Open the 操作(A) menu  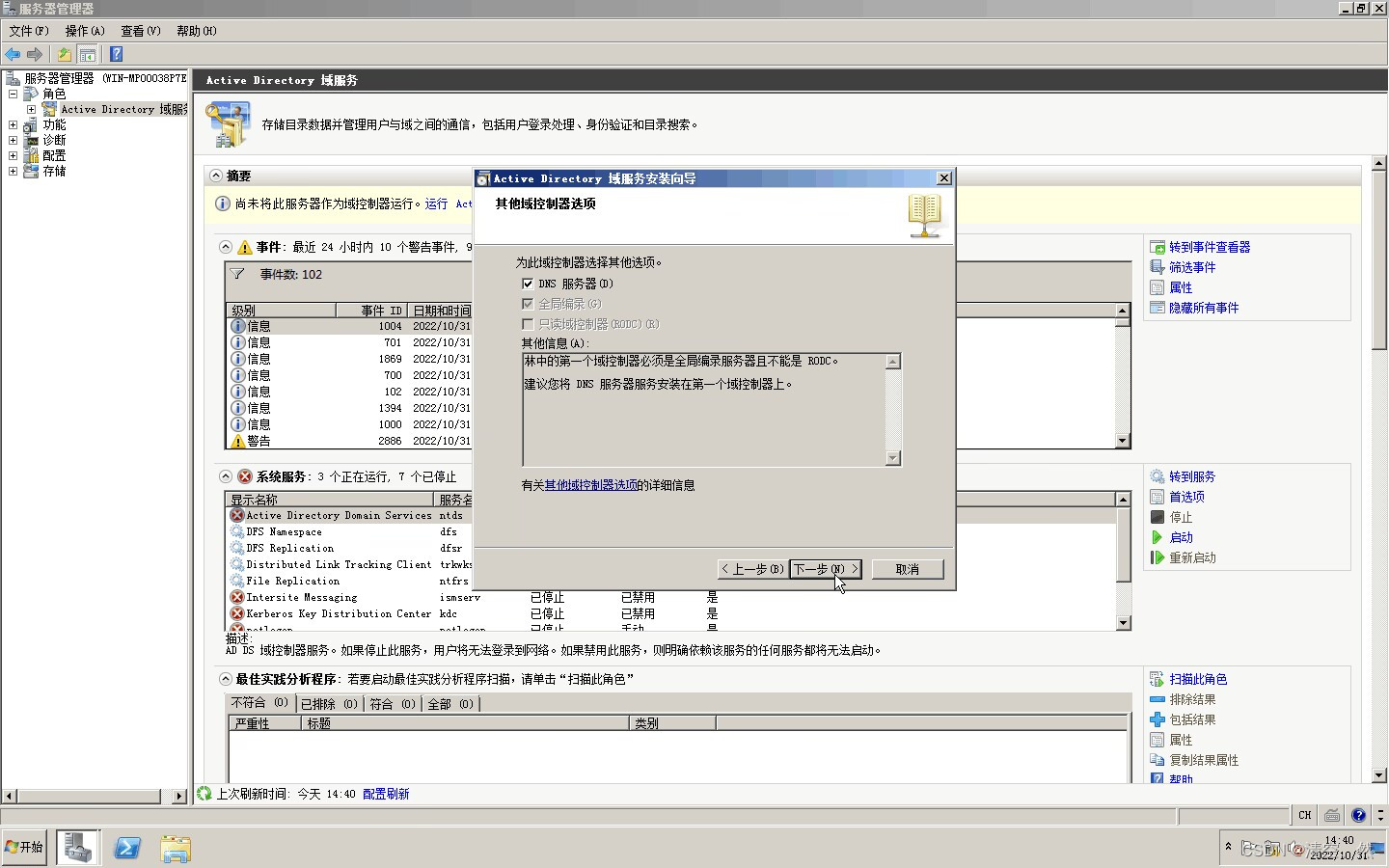tap(85, 31)
